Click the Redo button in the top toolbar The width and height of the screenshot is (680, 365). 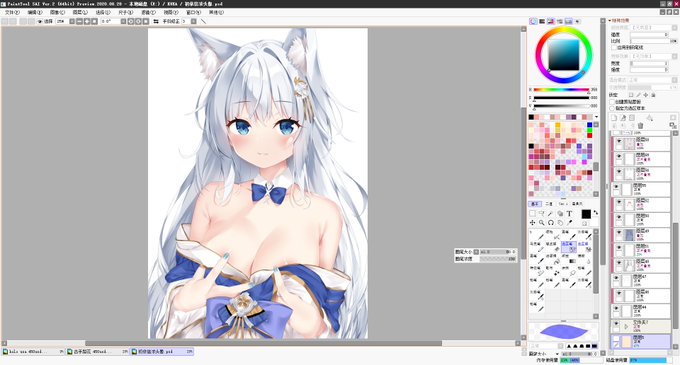click(13, 21)
